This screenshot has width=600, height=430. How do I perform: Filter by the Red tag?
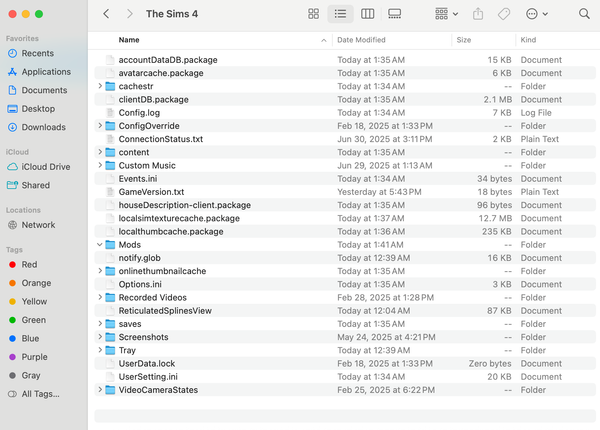pyautogui.click(x=29, y=264)
